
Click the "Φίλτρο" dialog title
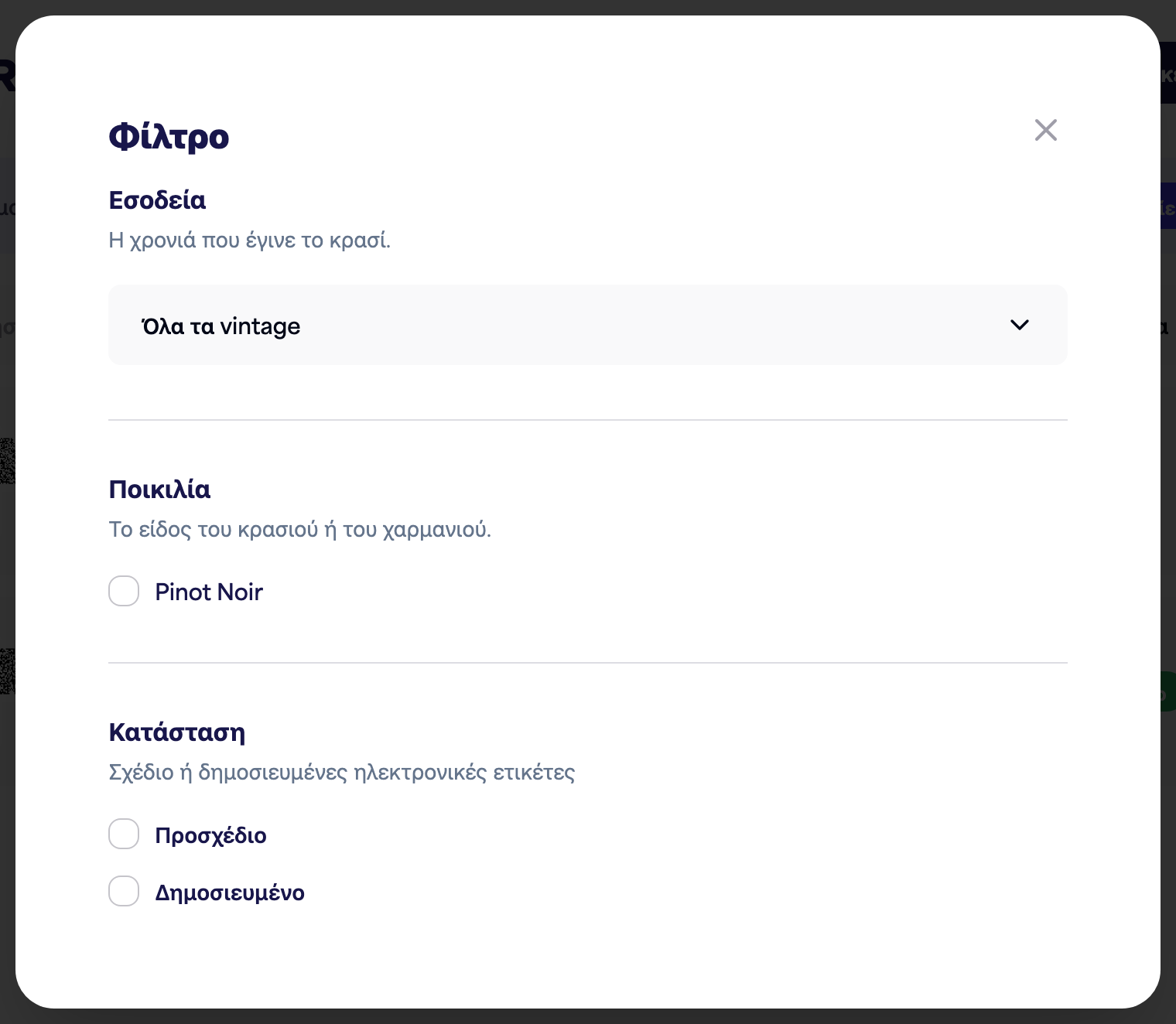coord(169,137)
